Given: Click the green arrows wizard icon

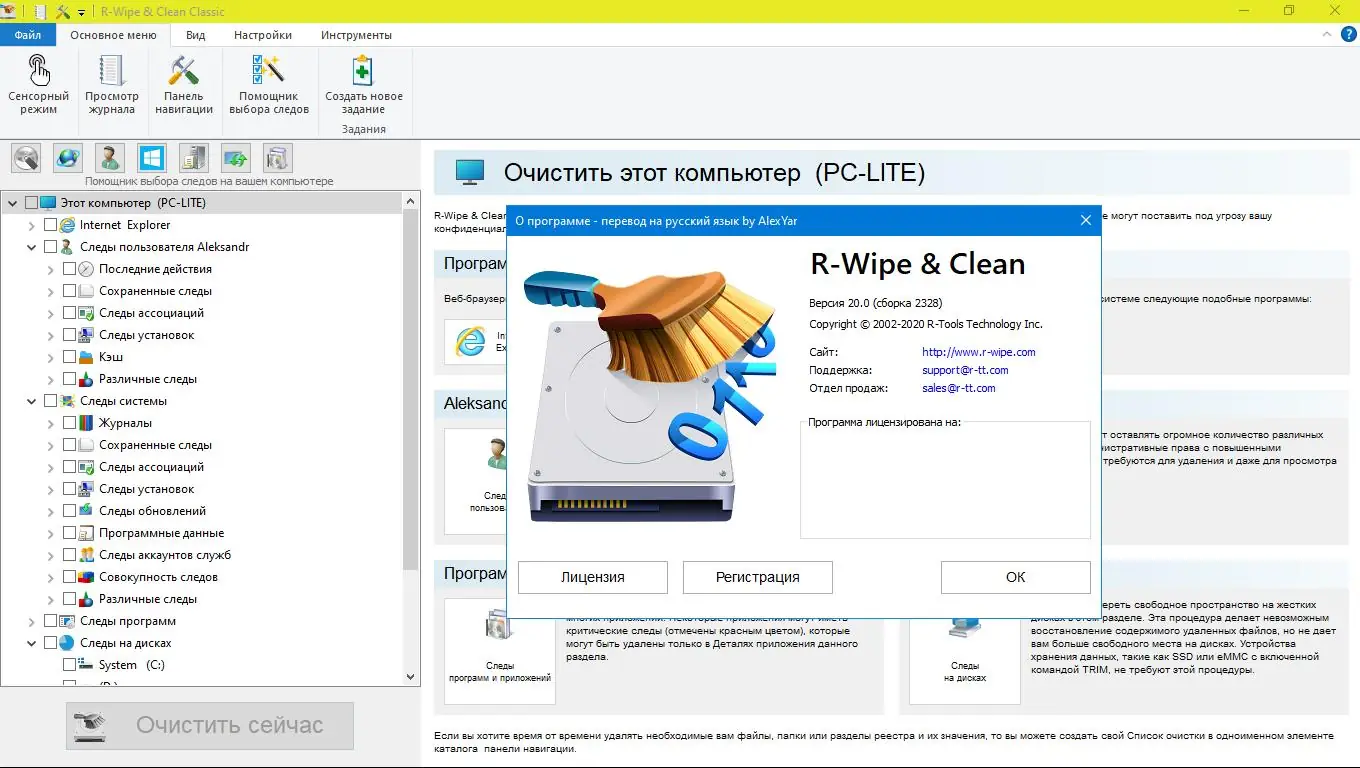Looking at the screenshot, I should (x=236, y=158).
